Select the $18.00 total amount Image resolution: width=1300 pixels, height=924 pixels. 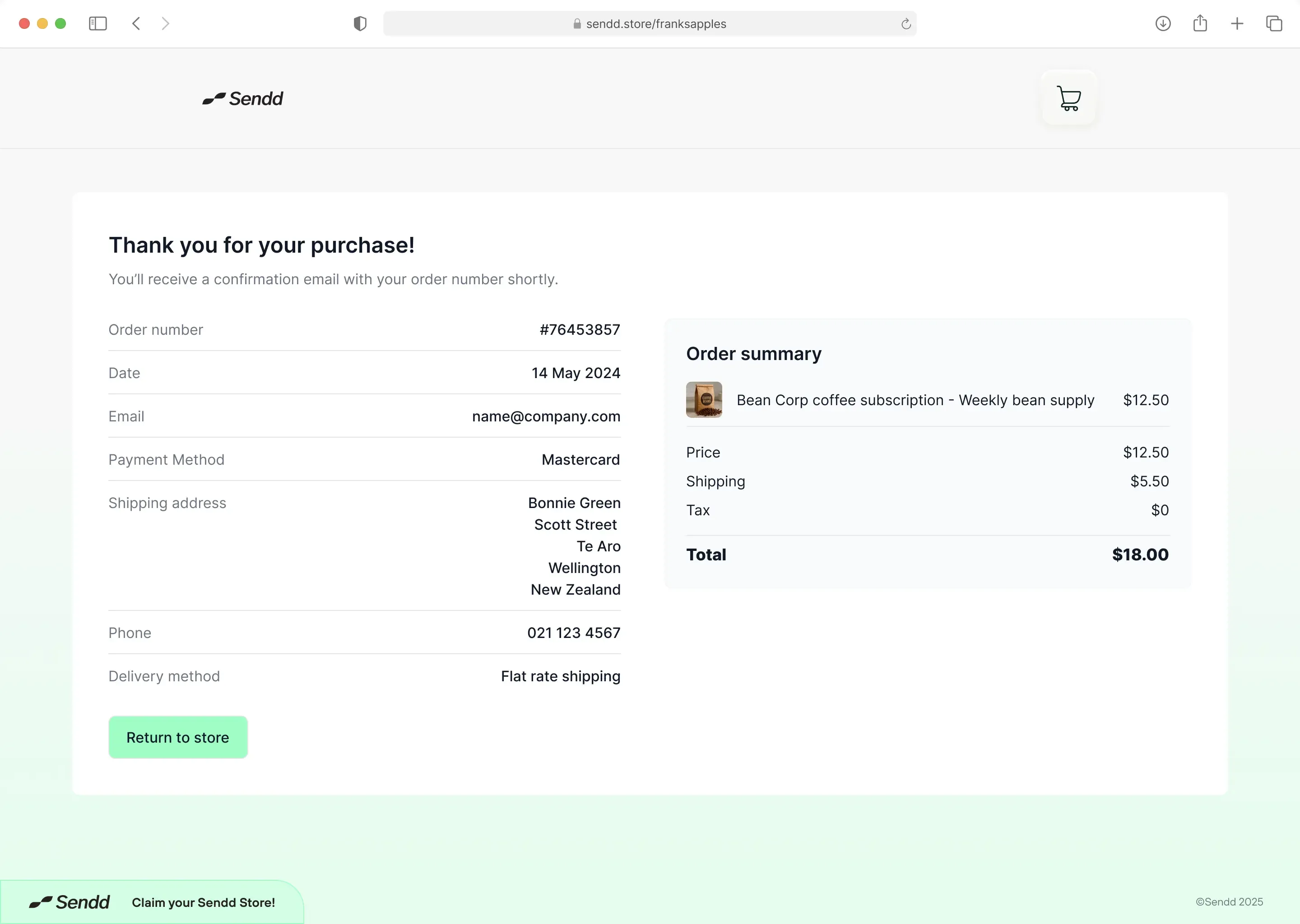(x=1140, y=555)
